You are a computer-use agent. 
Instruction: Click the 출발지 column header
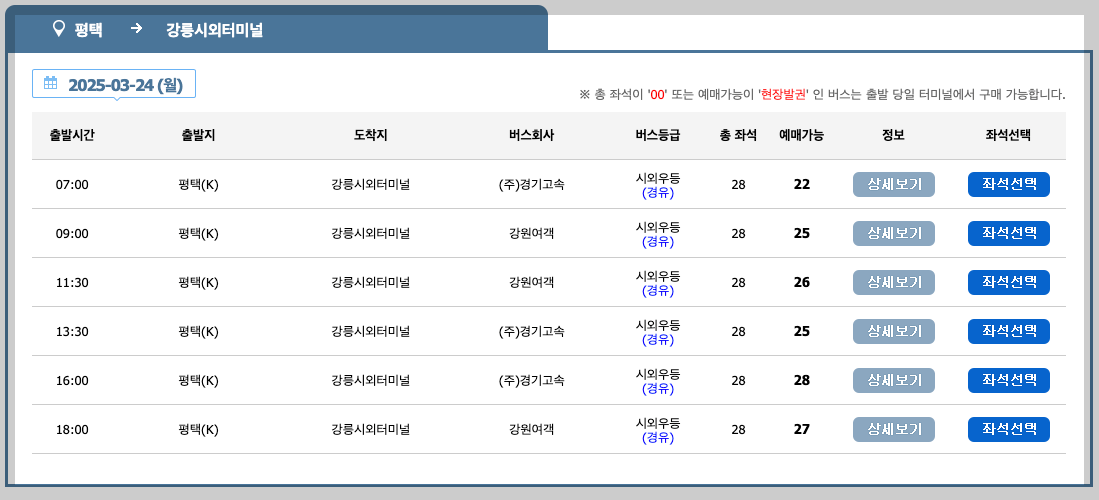click(198, 136)
